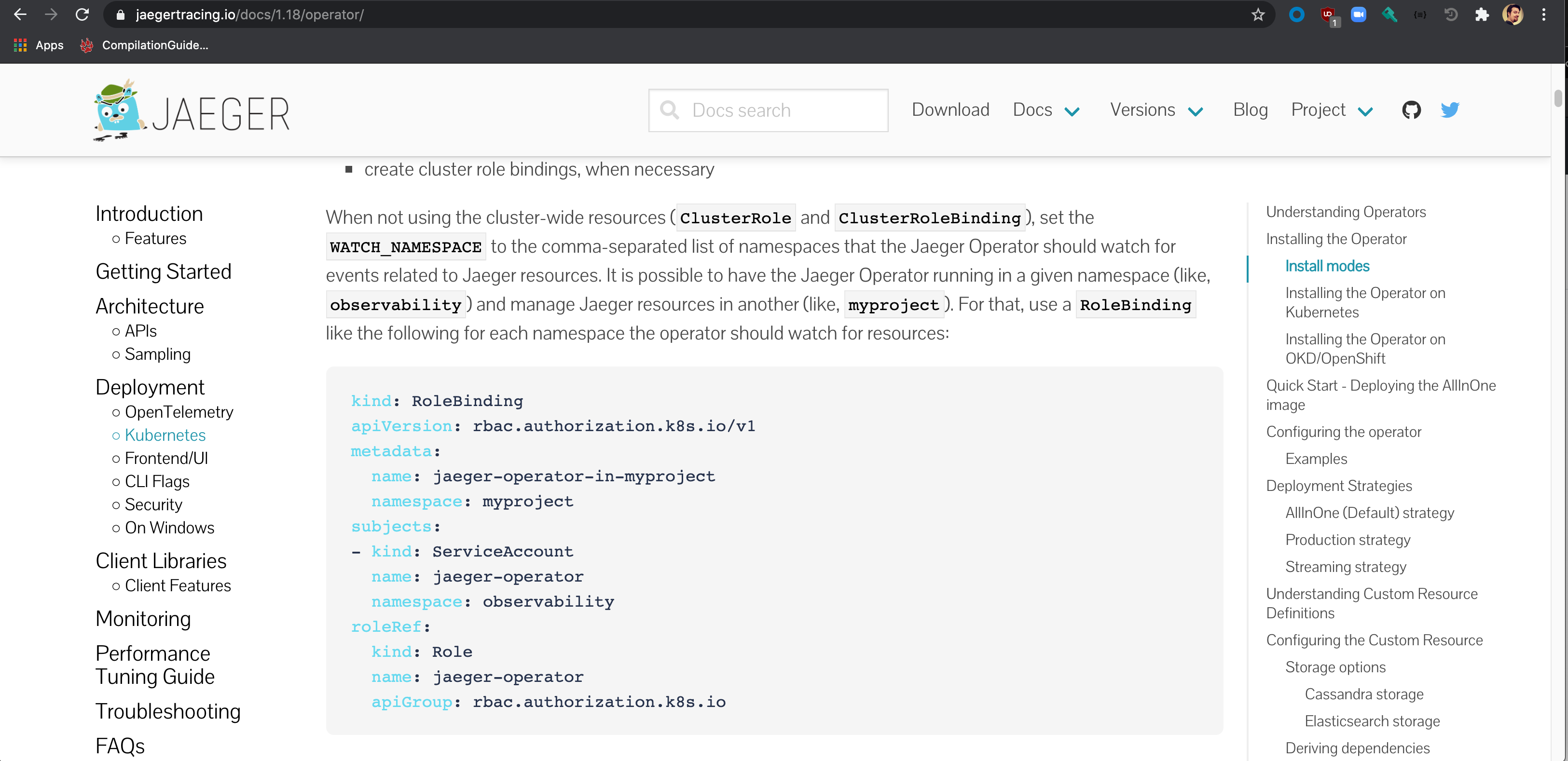Viewport: 1568px width, 761px height.
Task: Open the Chrome three-dot menu
Action: [1544, 14]
